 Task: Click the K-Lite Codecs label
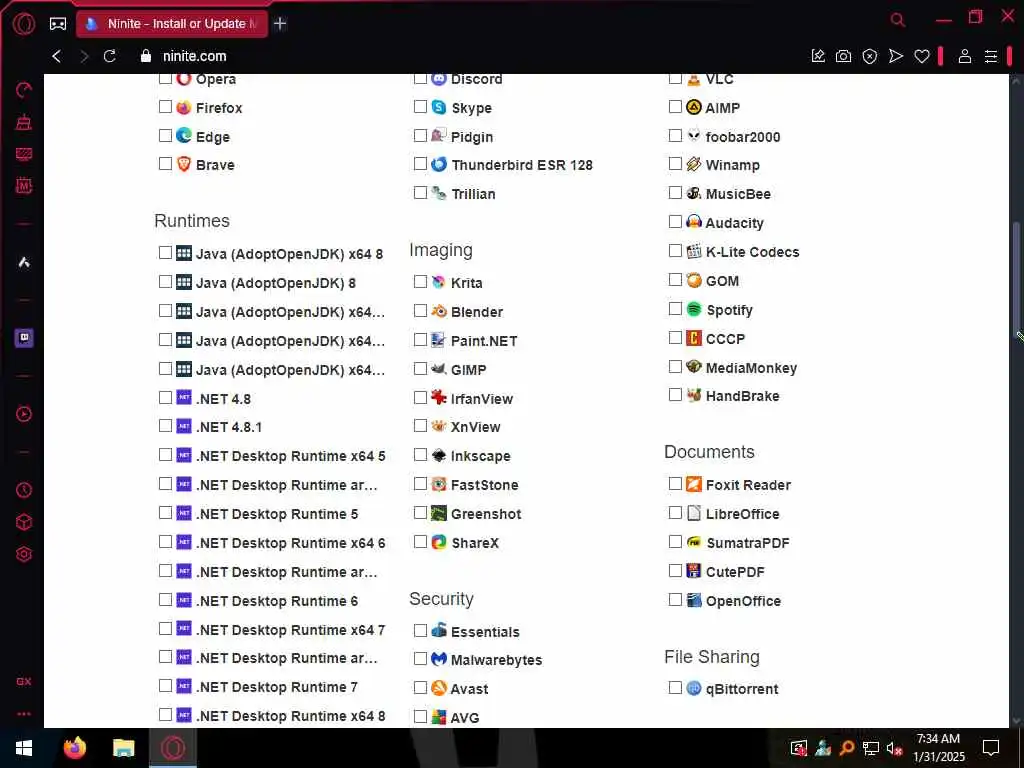pos(752,252)
